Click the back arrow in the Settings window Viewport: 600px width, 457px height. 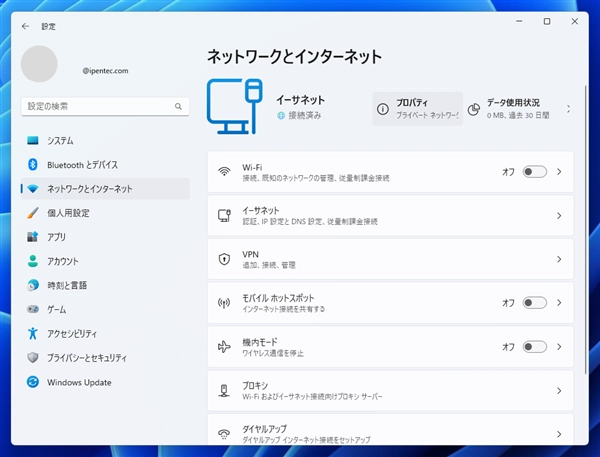[25, 26]
